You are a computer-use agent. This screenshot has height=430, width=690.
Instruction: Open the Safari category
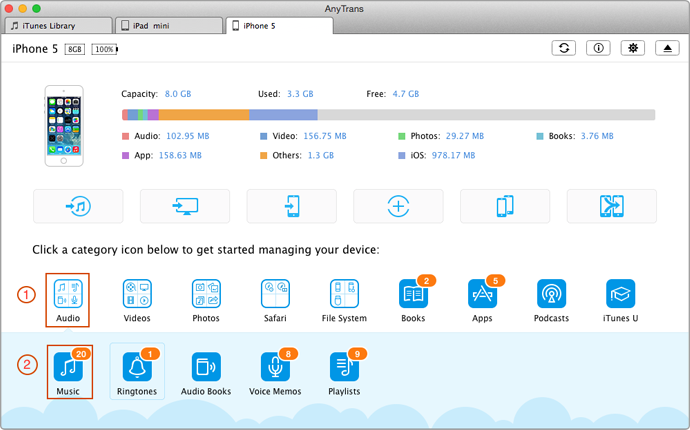[x=275, y=300]
